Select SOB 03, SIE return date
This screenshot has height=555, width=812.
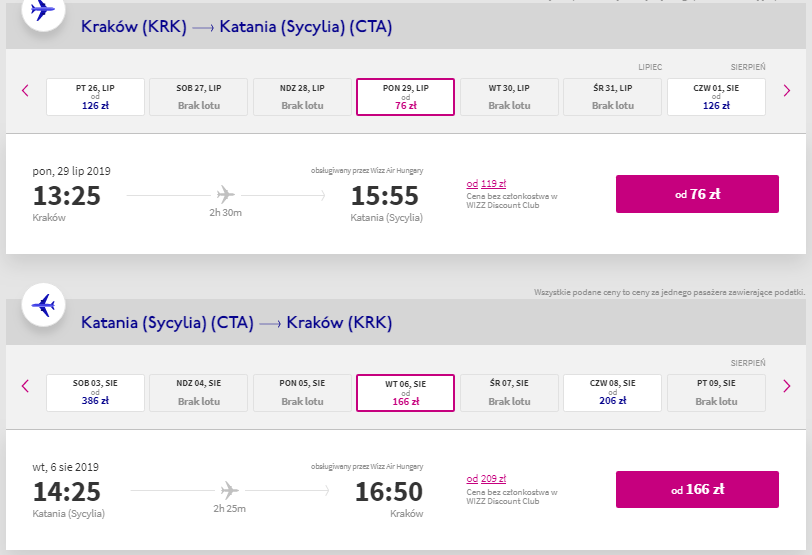click(x=95, y=393)
